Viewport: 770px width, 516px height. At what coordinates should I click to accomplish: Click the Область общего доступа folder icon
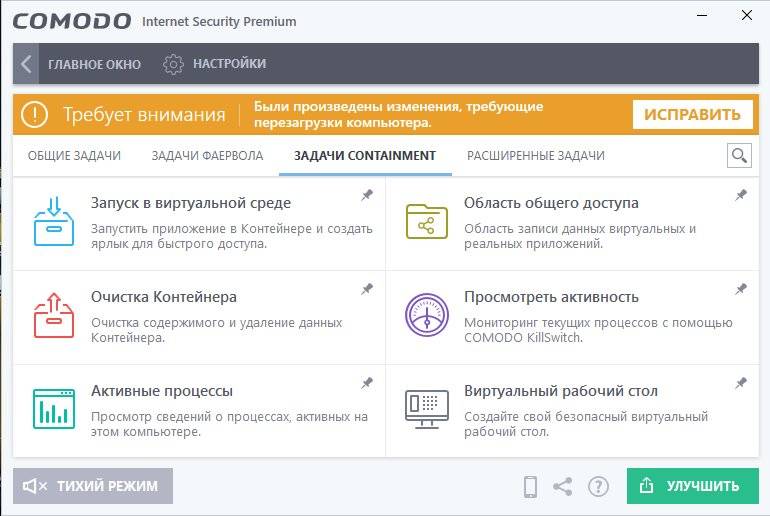click(x=427, y=221)
